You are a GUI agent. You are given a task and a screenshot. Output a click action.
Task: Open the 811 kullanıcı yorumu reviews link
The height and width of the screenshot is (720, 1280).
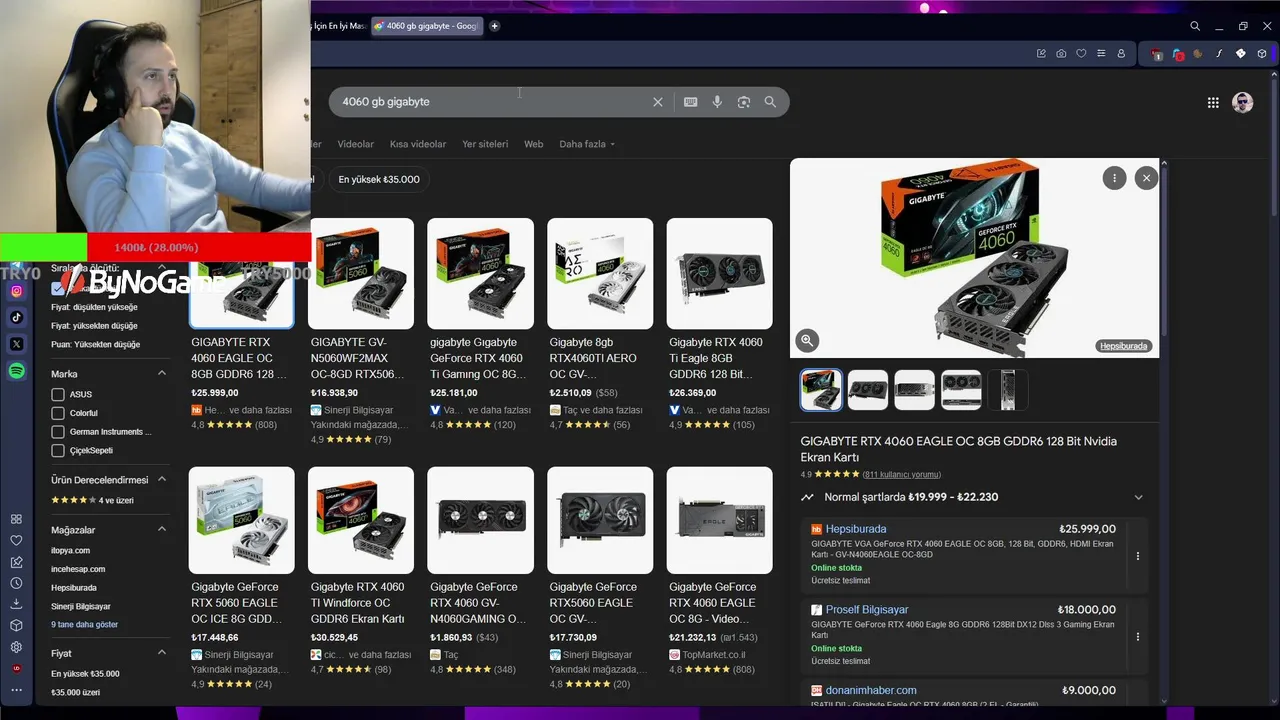(902, 474)
